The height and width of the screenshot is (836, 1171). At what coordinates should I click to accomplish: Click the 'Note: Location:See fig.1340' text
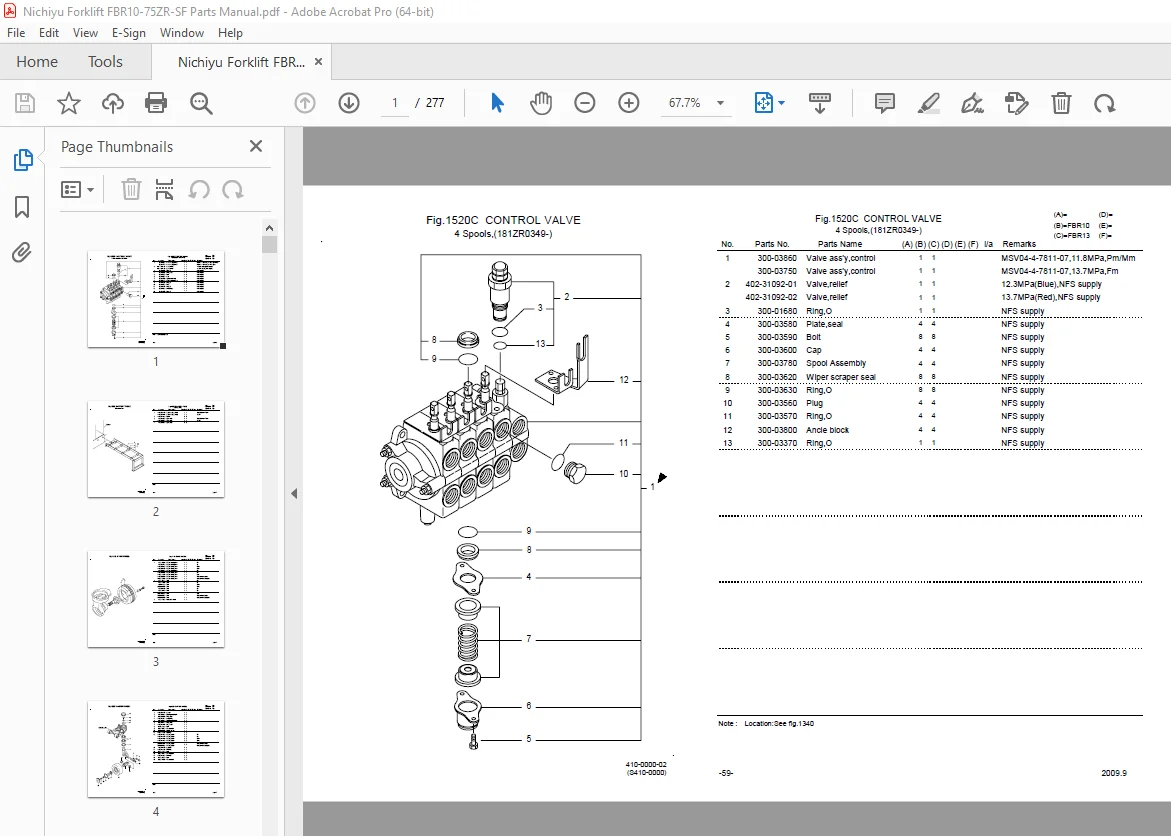point(766,723)
